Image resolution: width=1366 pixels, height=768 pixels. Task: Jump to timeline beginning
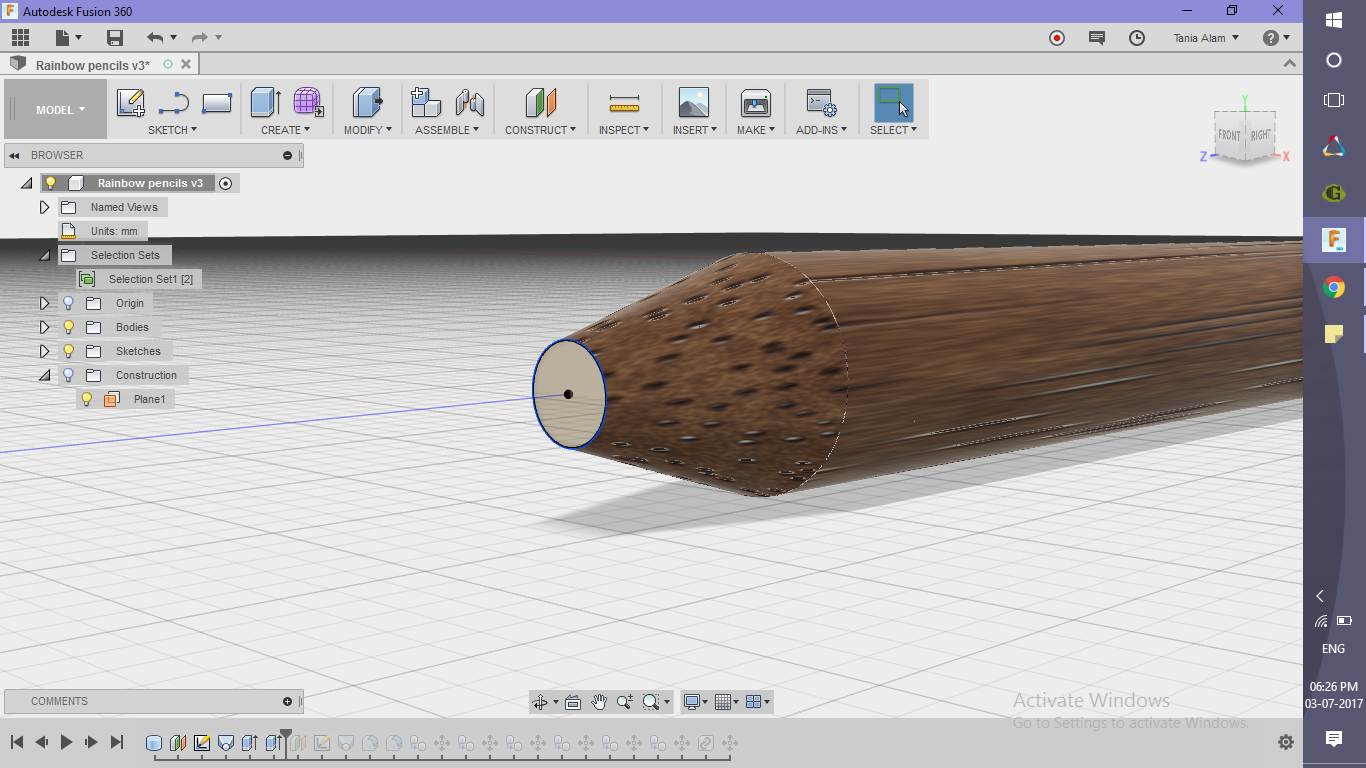(17, 742)
